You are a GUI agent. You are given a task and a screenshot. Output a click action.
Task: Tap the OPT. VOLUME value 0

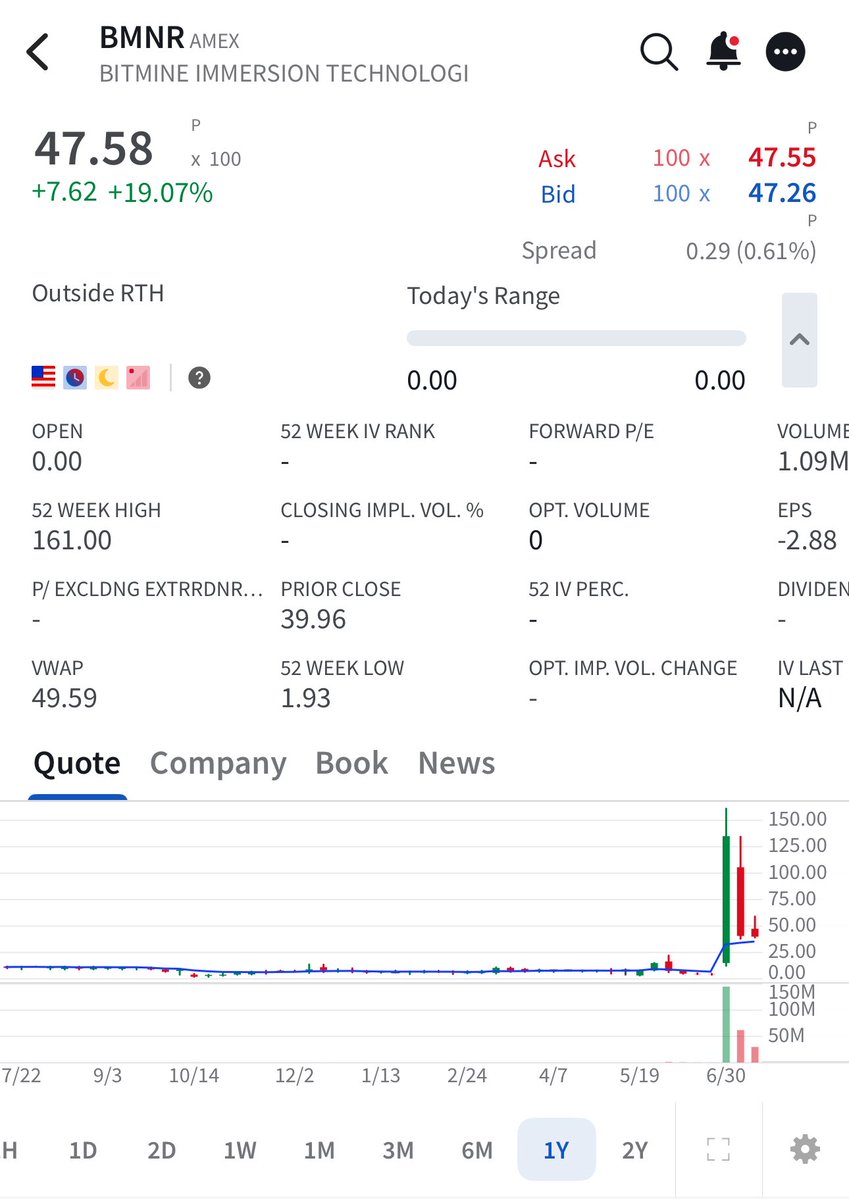pyautogui.click(x=536, y=541)
